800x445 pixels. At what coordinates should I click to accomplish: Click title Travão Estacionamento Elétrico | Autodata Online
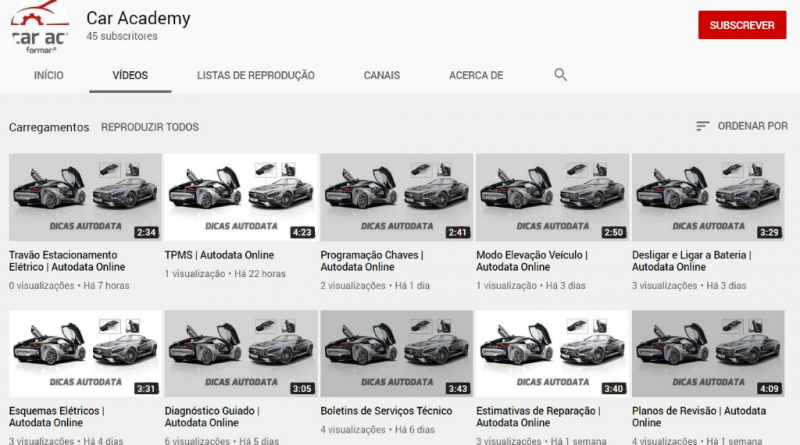tap(67, 261)
